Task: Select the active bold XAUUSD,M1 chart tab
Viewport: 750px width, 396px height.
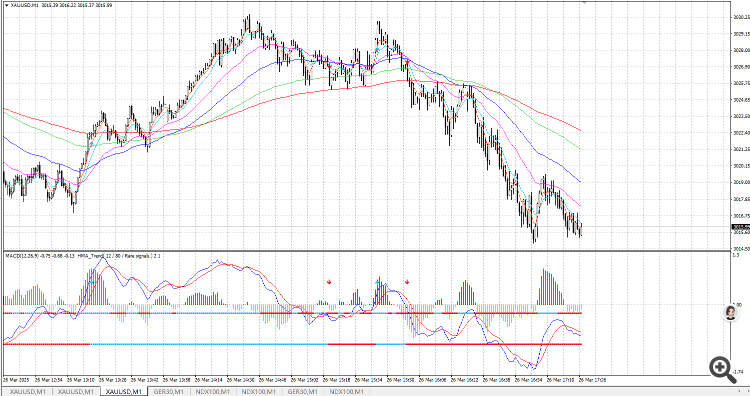Action: pyautogui.click(x=123, y=392)
